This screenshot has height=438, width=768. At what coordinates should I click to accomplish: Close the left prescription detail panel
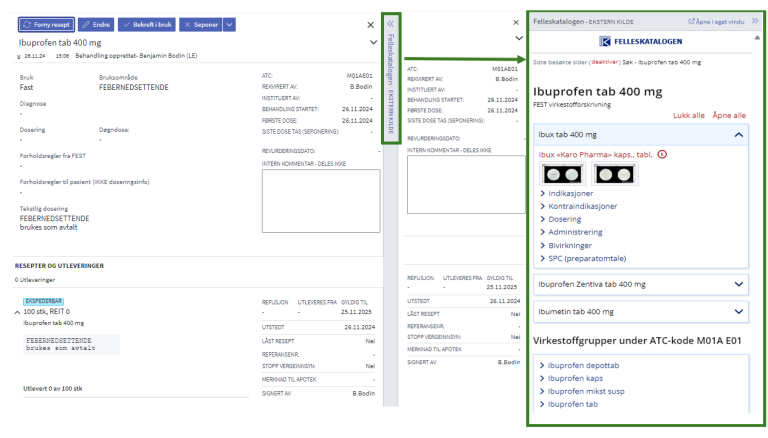[x=371, y=25]
